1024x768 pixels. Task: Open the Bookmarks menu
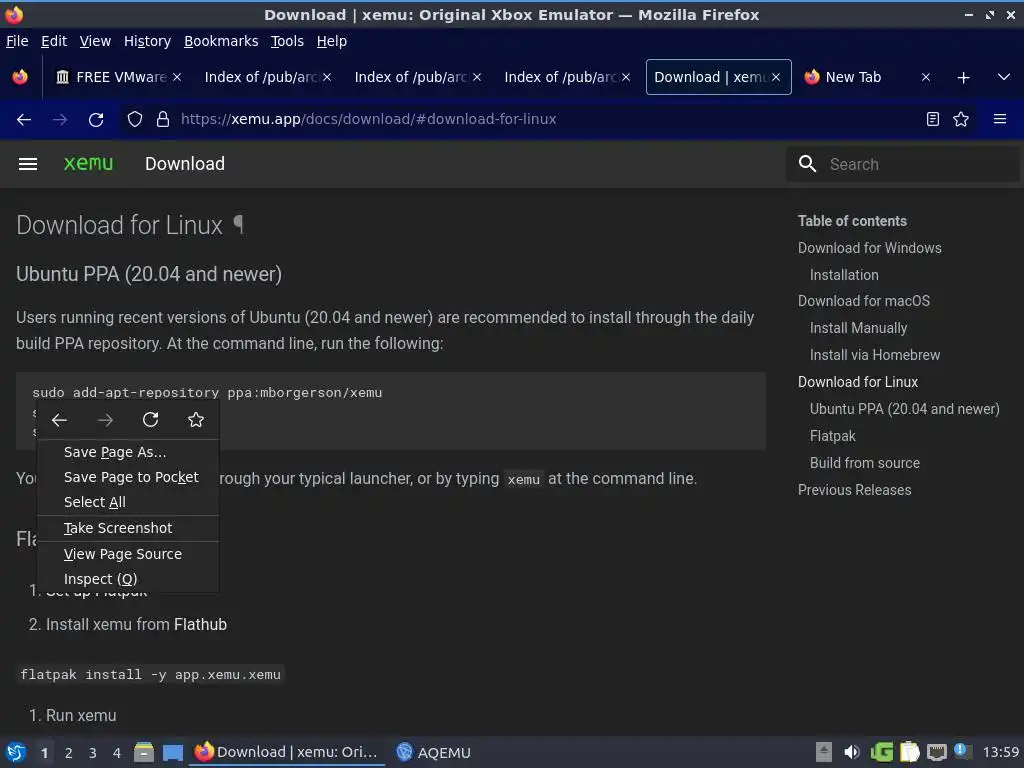[221, 41]
